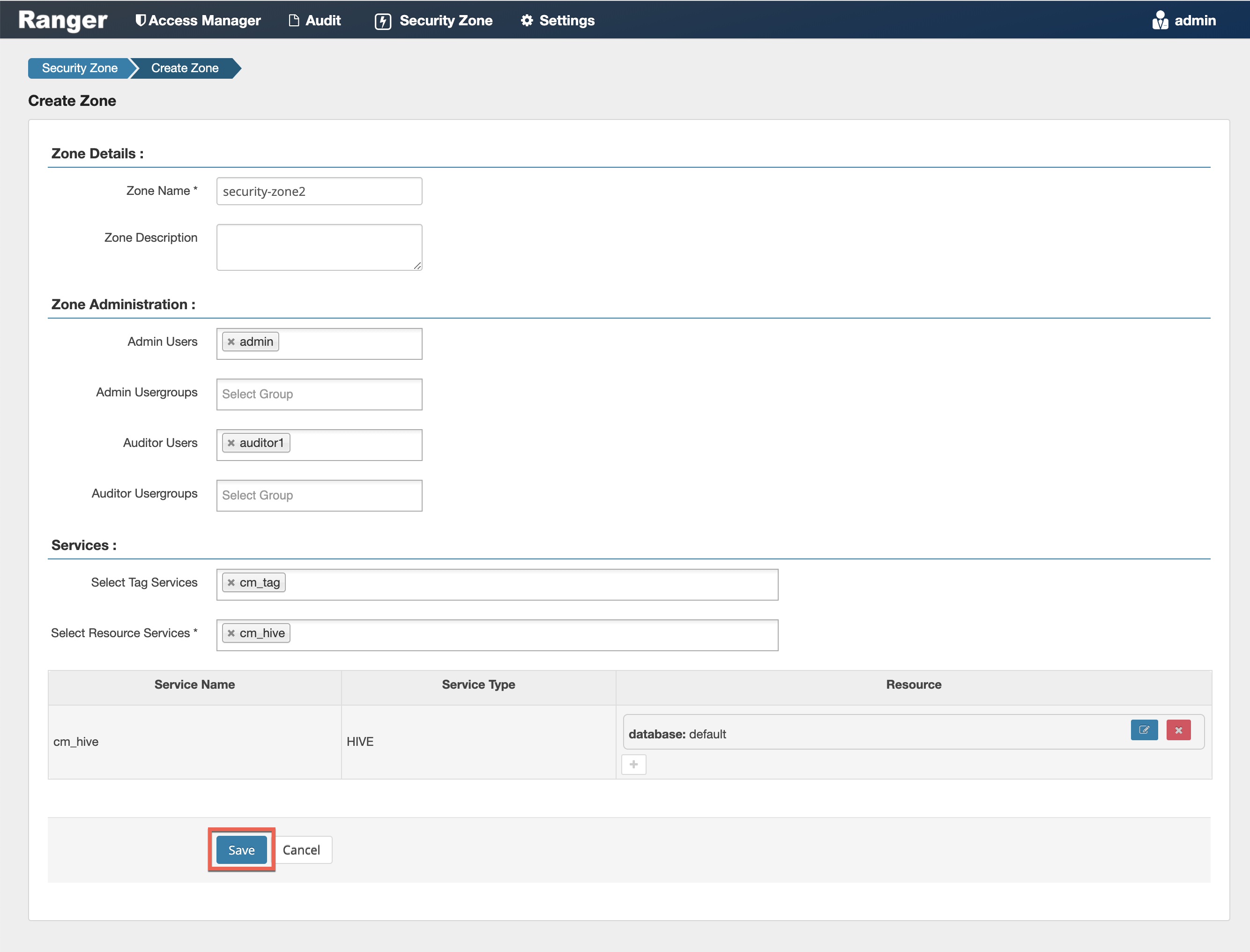Image resolution: width=1250 pixels, height=952 pixels.
Task: Remove cm_tag from Tag Services
Action: click(231, 582)
